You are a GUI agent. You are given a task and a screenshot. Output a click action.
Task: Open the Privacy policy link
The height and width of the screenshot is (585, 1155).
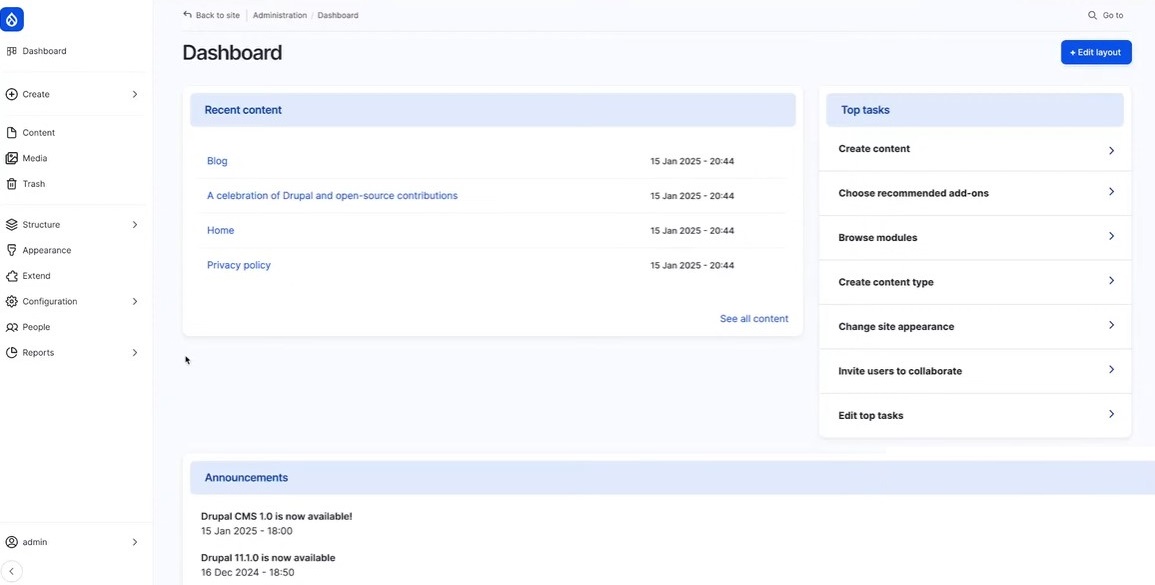pyautogui.click(x=239, y=265)
